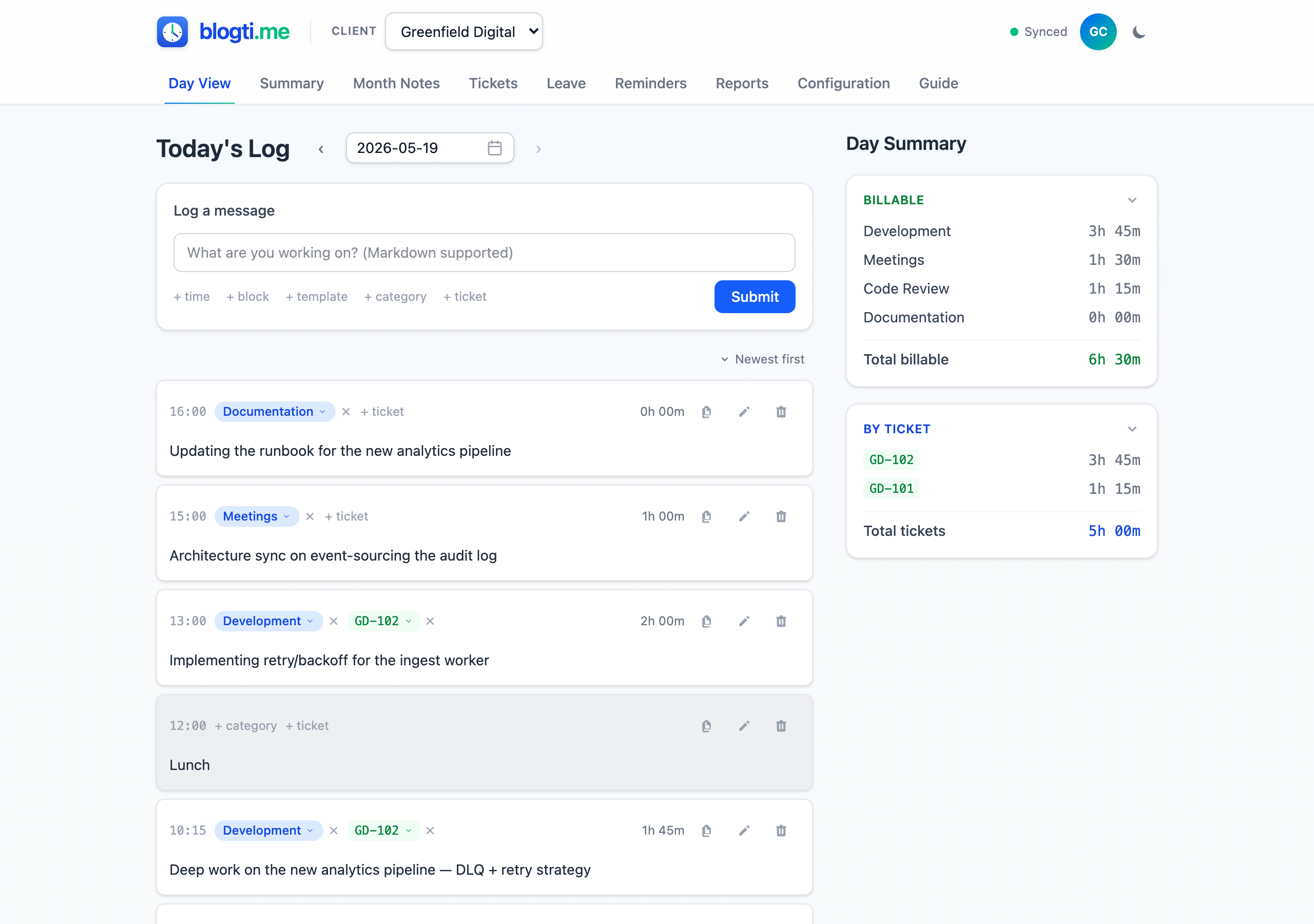Click + ticket in the log message form

[x=465, y=297]
